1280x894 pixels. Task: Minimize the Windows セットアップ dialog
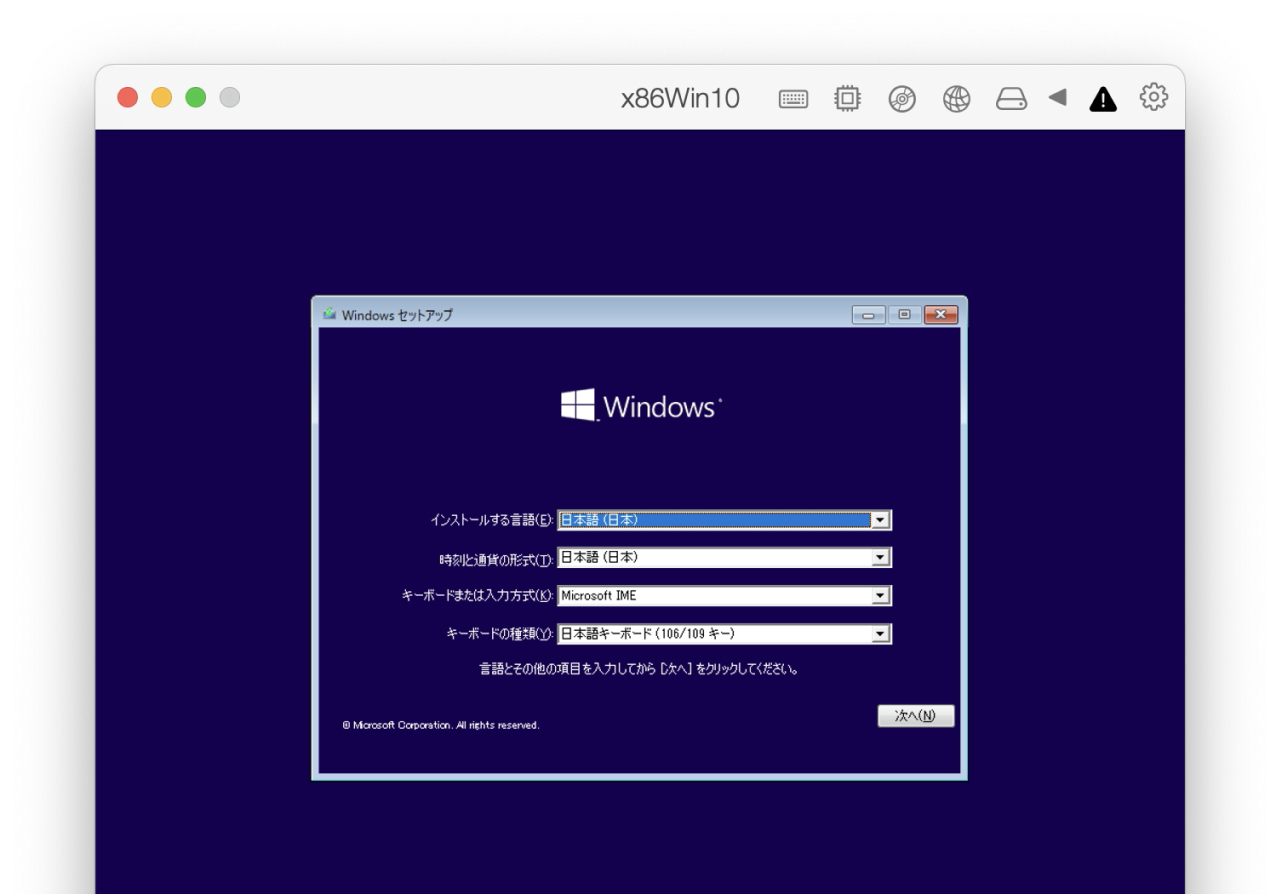click(868, 315)
